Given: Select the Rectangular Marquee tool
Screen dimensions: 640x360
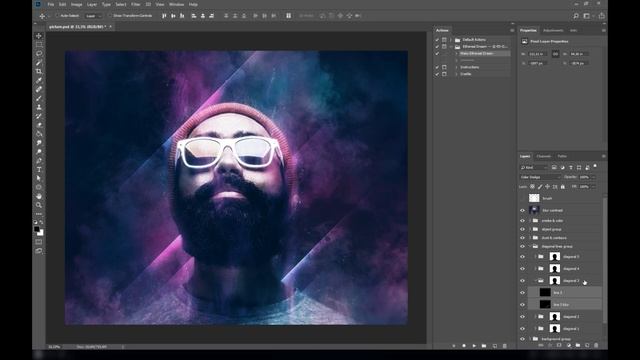Looking at the screenshot, I should pyautogui.click(x=39, y=44).
